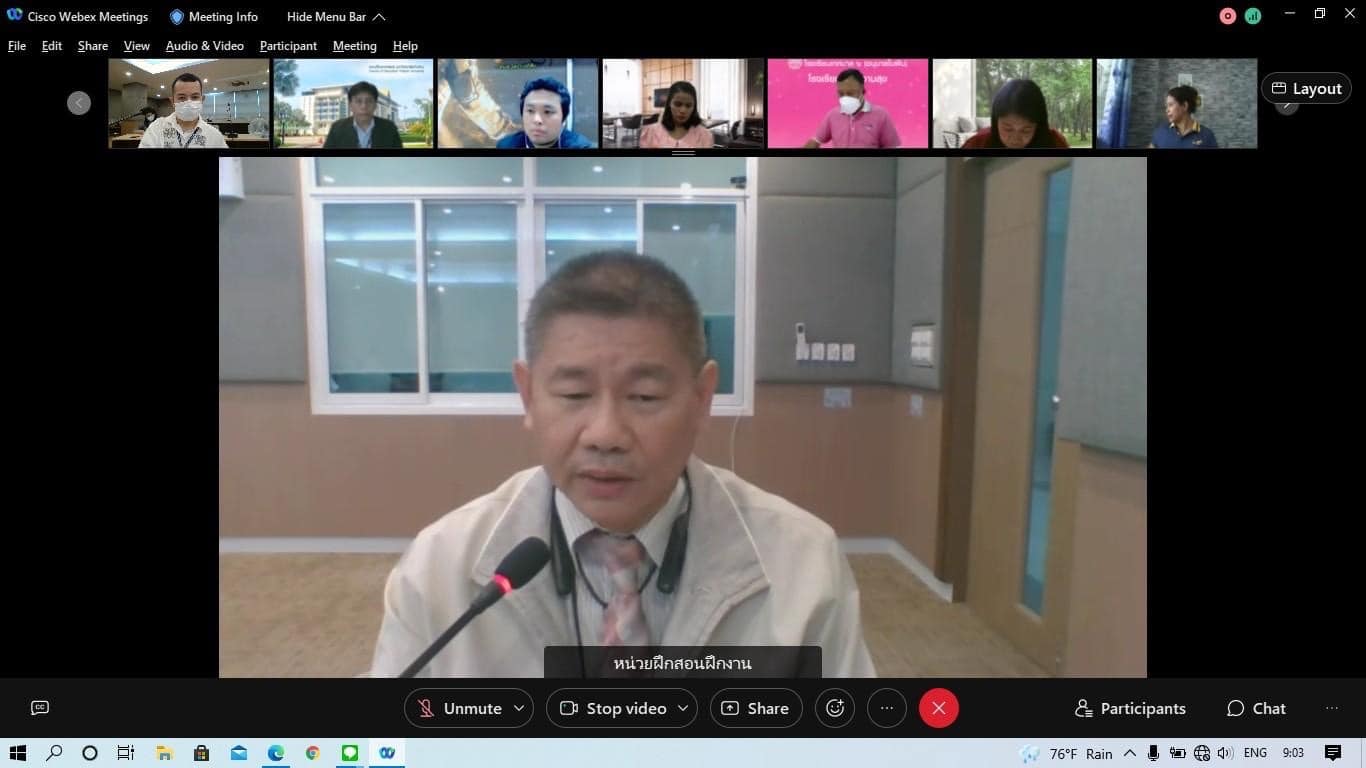Stop video camera
1366x768 pixels.
[612, 708]
